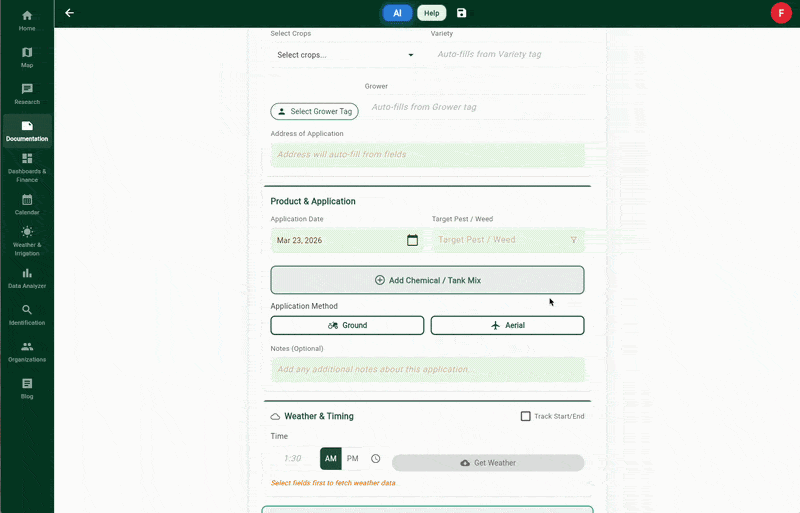This screenshot has height=513, width=800.
Task: Enable Track Start/End checkbox
Action: 526,417
